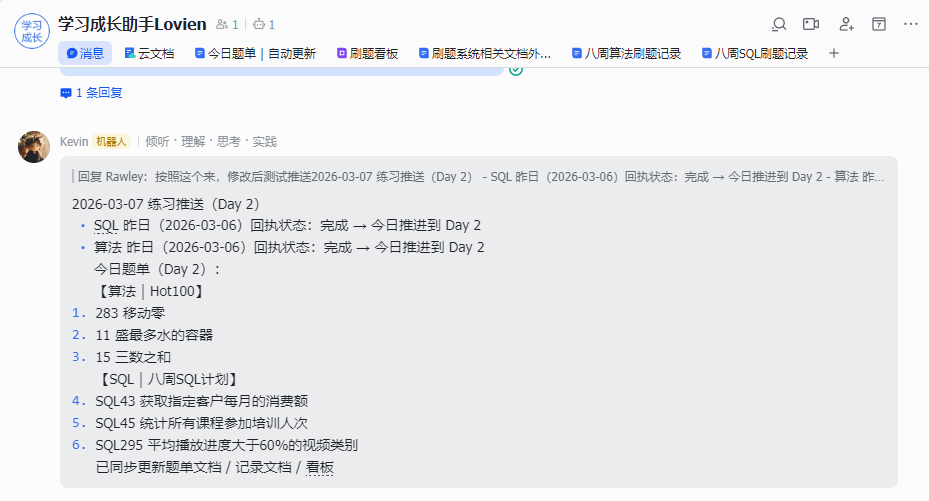Open the 刷题系统相关文档 tab
This screenshot has width=929, height=501.
point(485,54)
